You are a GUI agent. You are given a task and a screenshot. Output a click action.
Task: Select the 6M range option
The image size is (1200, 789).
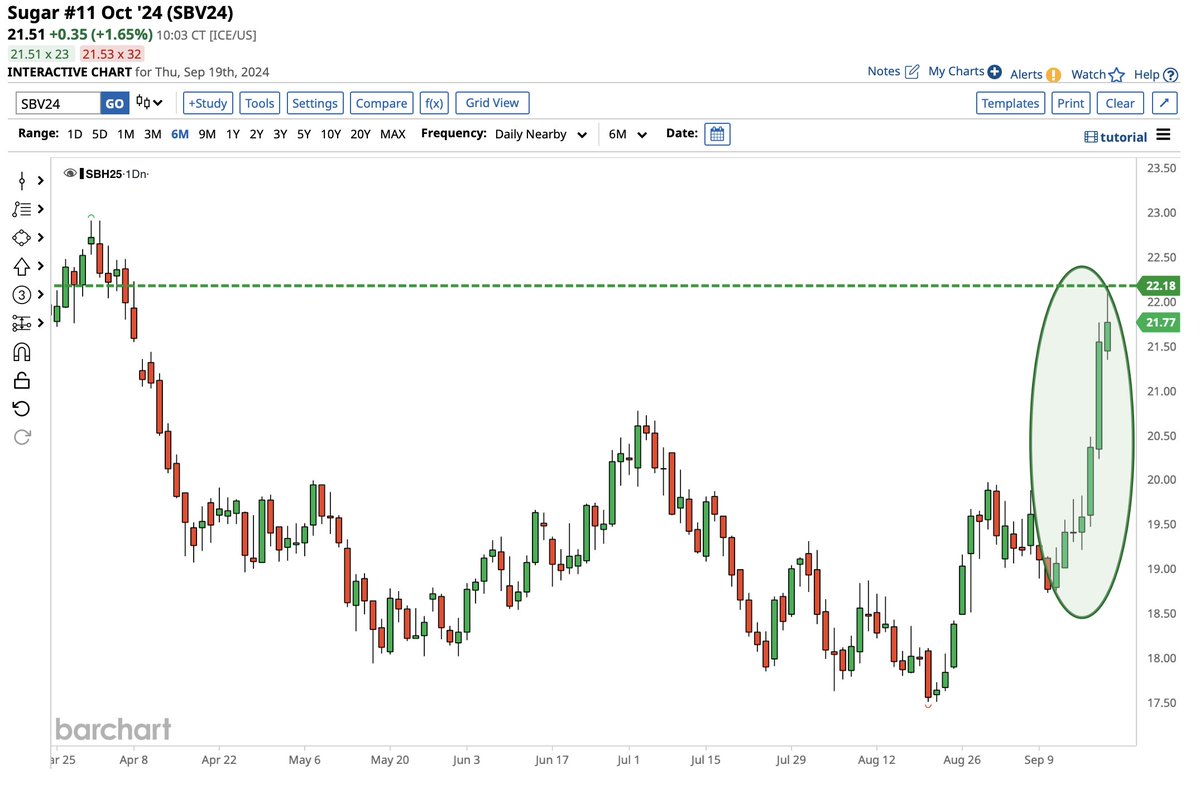click(x=180, y=134)
